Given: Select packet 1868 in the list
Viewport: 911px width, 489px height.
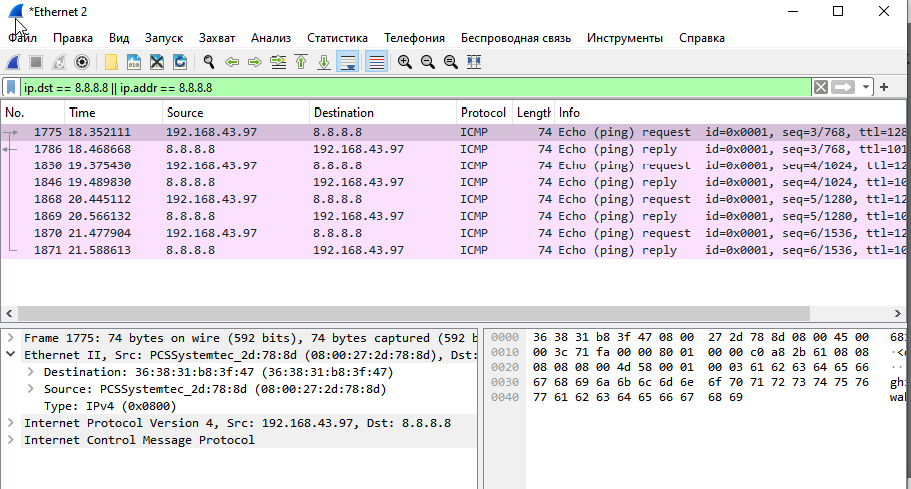Looking at the screenshot, I should (x=453, y=199).
